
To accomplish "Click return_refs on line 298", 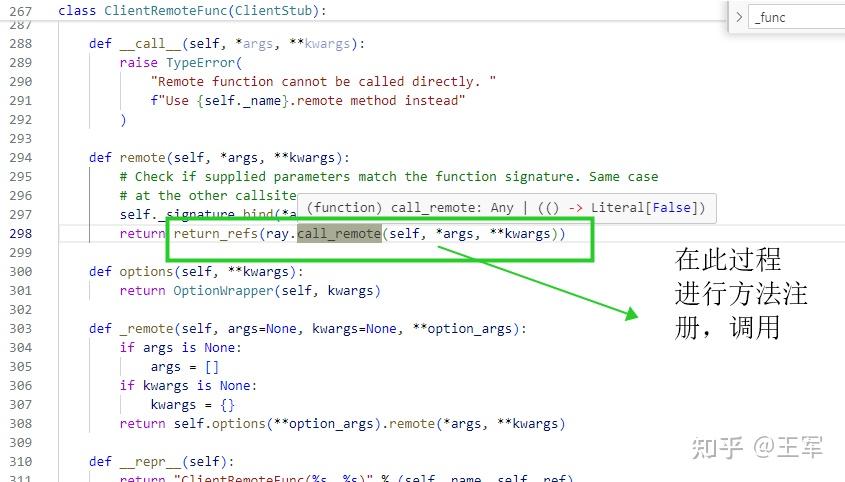I will [216, 233].
